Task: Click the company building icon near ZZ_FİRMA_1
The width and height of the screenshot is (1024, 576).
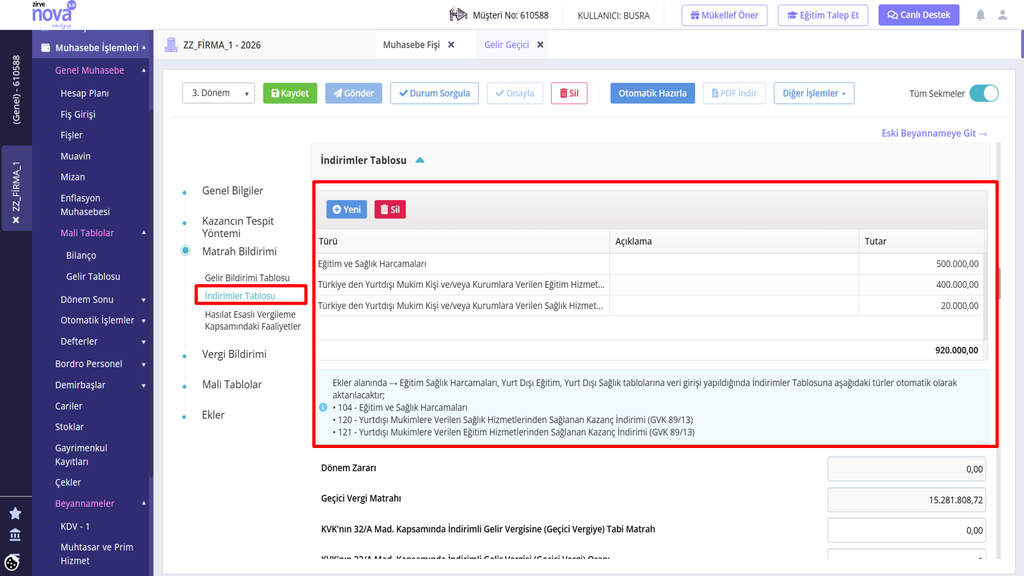Action: [x=171, y=45]
